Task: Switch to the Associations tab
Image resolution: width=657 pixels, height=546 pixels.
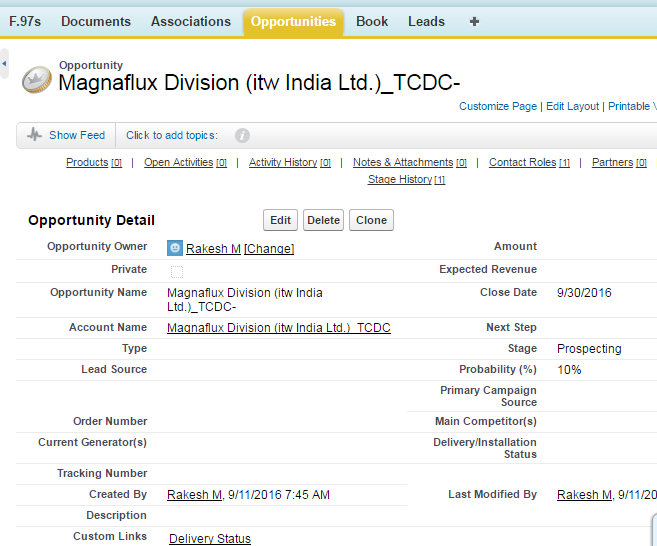Action: click(191, 21)
